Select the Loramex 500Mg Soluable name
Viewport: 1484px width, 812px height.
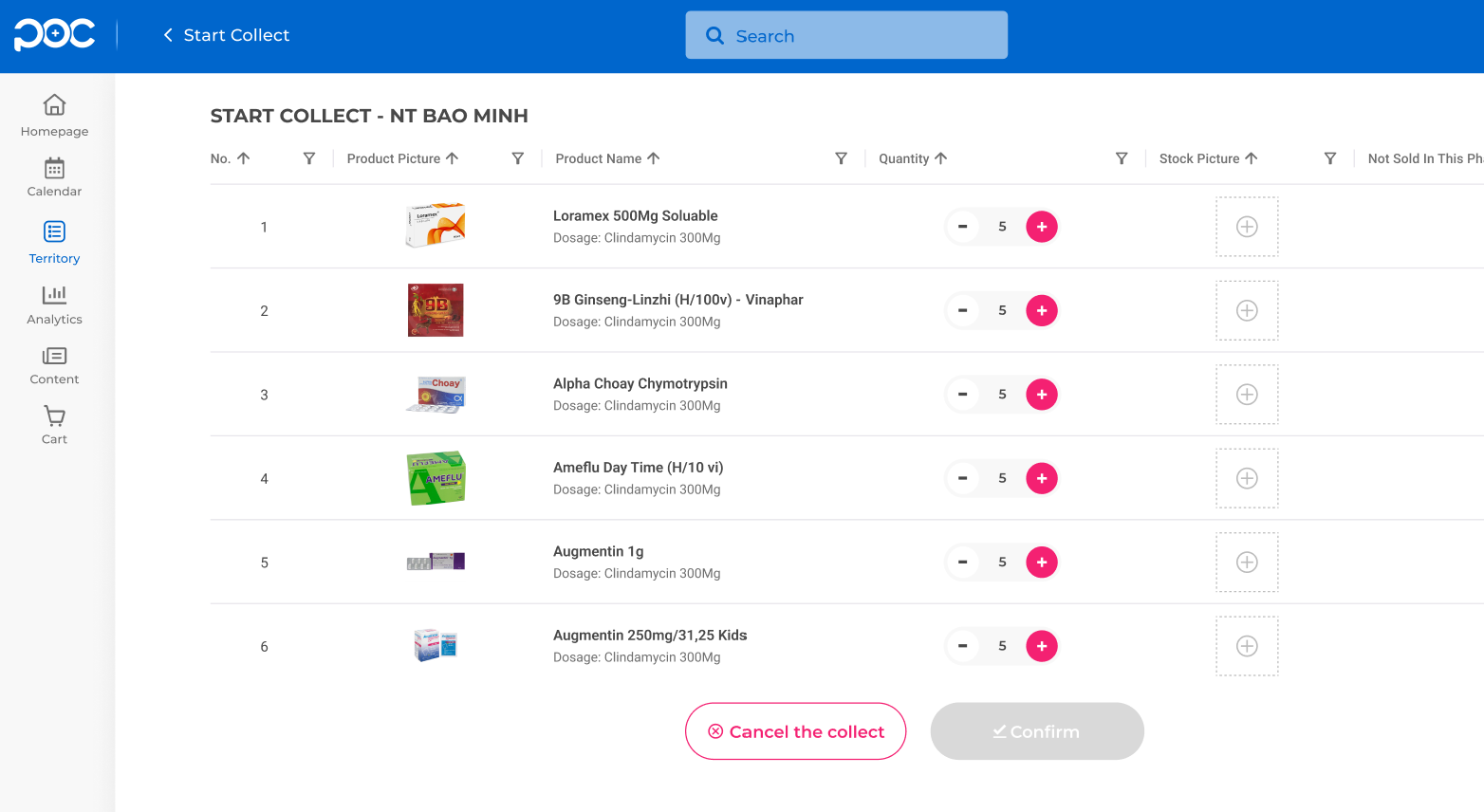[636, 216]
